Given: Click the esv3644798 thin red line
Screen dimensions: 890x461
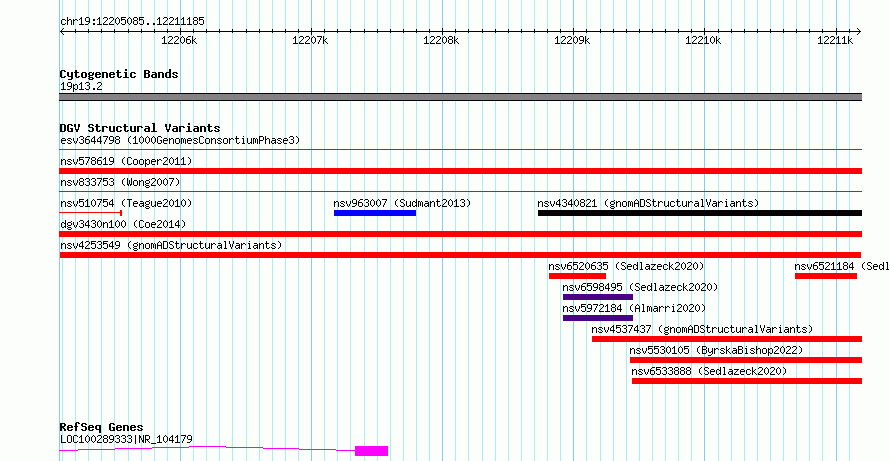Looking at the screenshot, I should coord(461,150).
